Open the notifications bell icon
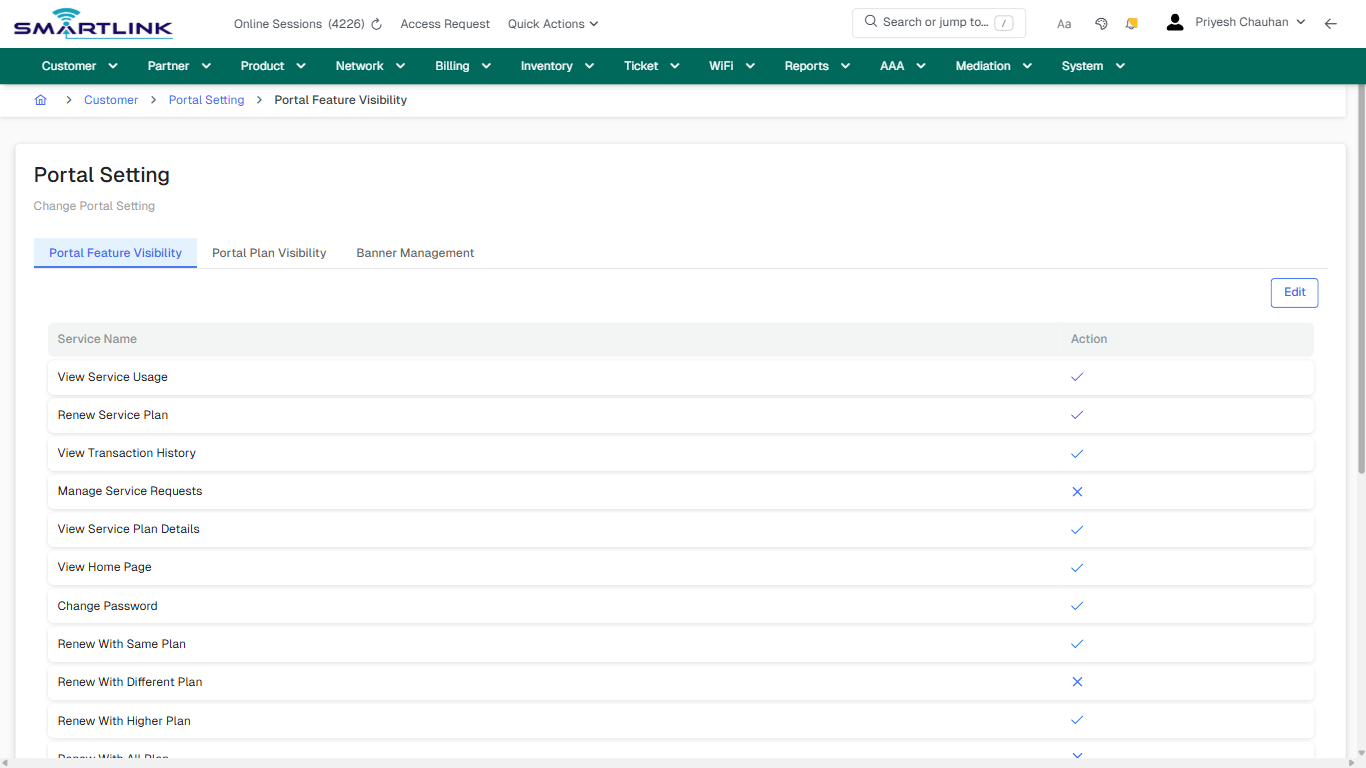Viewport: 1366px width, 768px height. (x=1131, y=23)
